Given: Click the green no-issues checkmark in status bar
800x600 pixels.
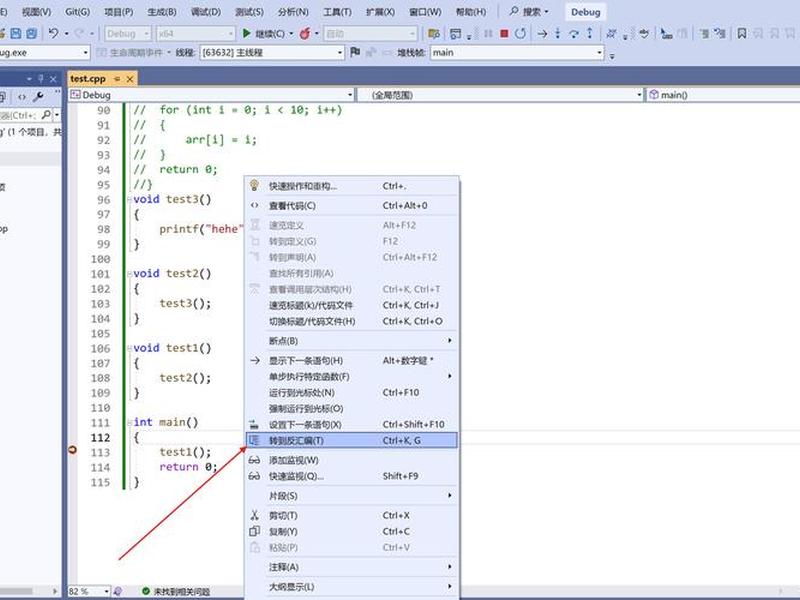Looking at the screenshot, I should pos(146,591).
